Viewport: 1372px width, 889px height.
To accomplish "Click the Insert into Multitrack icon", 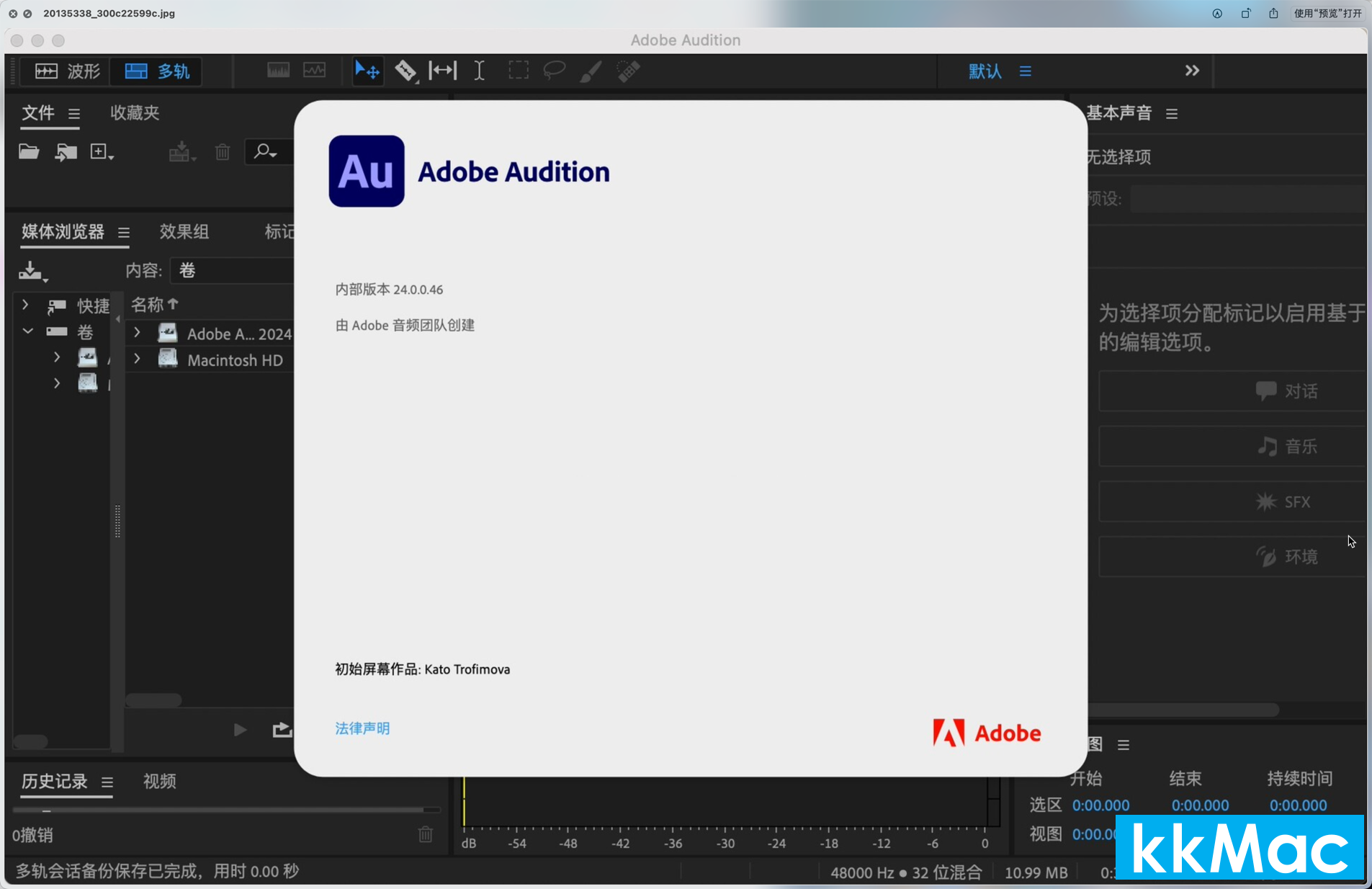I will coord(181,152).
